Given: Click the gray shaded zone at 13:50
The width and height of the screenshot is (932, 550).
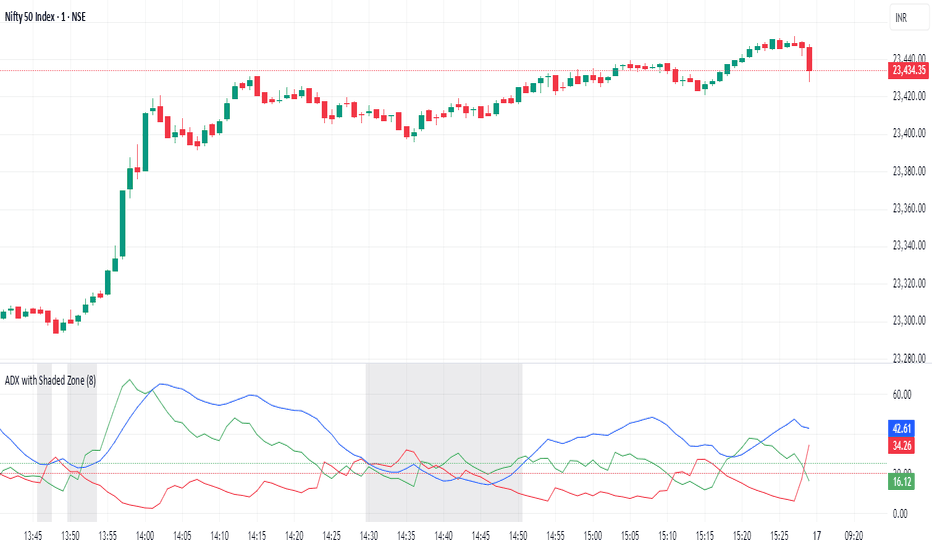Looking at the screenshot, I should [82, 443].
